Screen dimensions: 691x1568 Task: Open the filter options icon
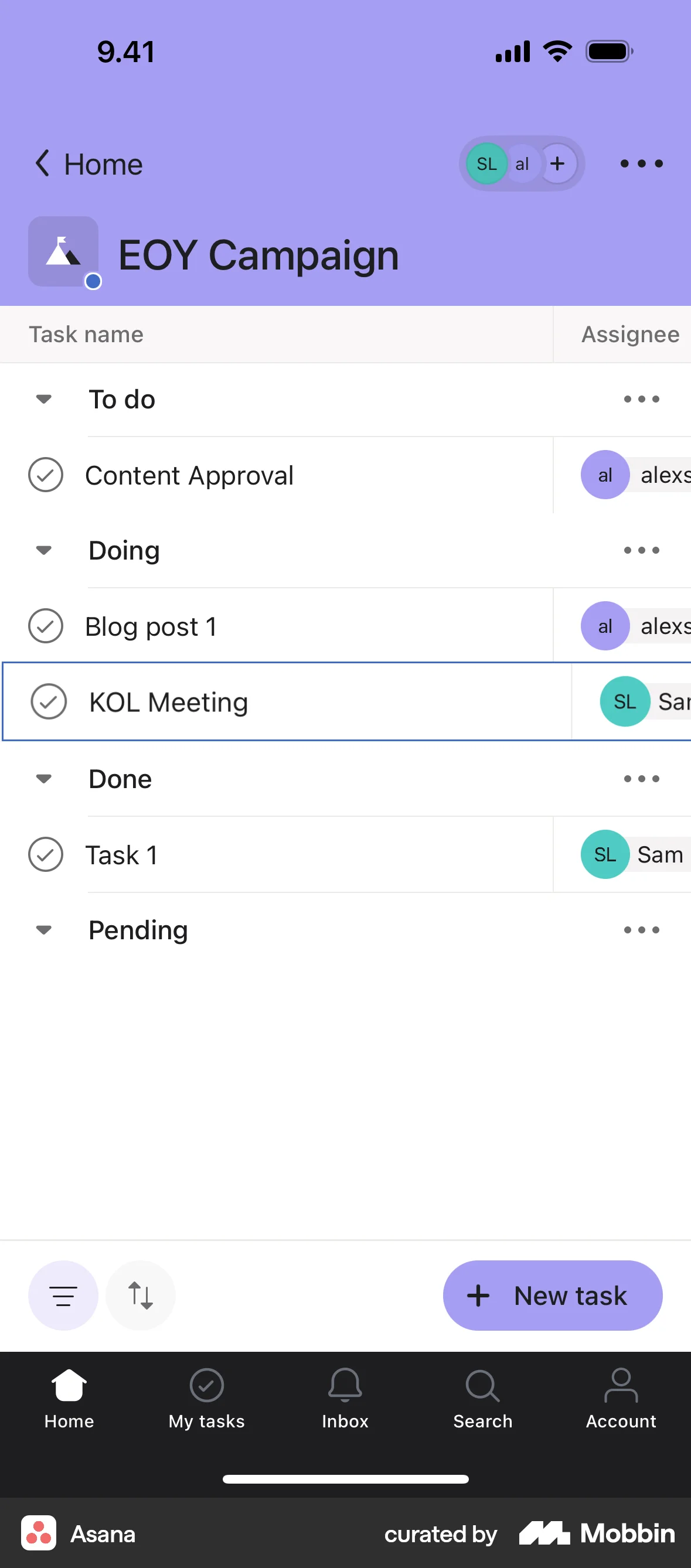(63, 1295)
